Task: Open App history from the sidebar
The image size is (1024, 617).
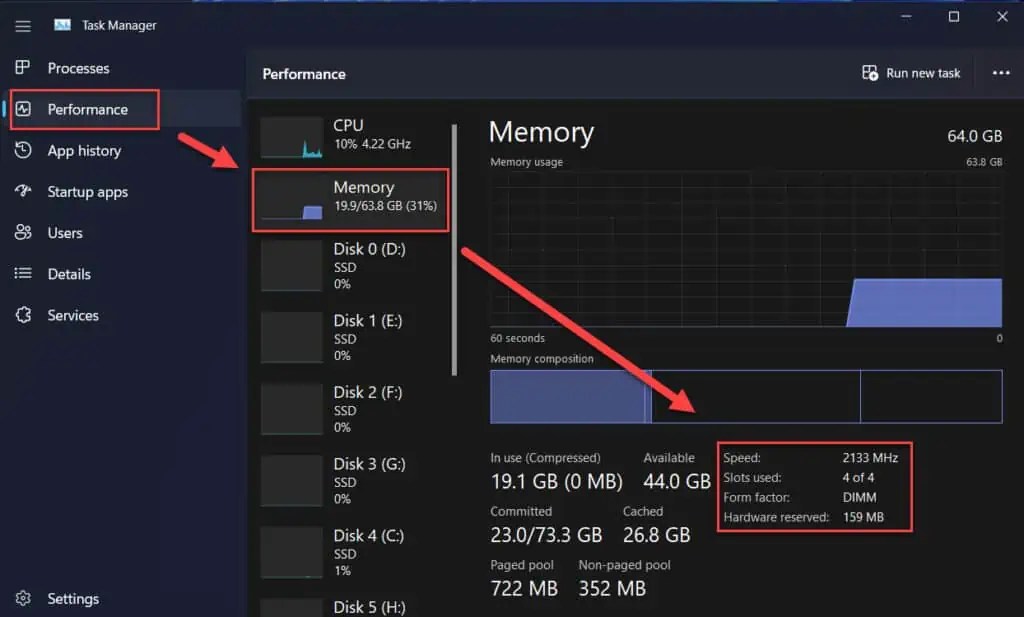Action: (22, 150)
